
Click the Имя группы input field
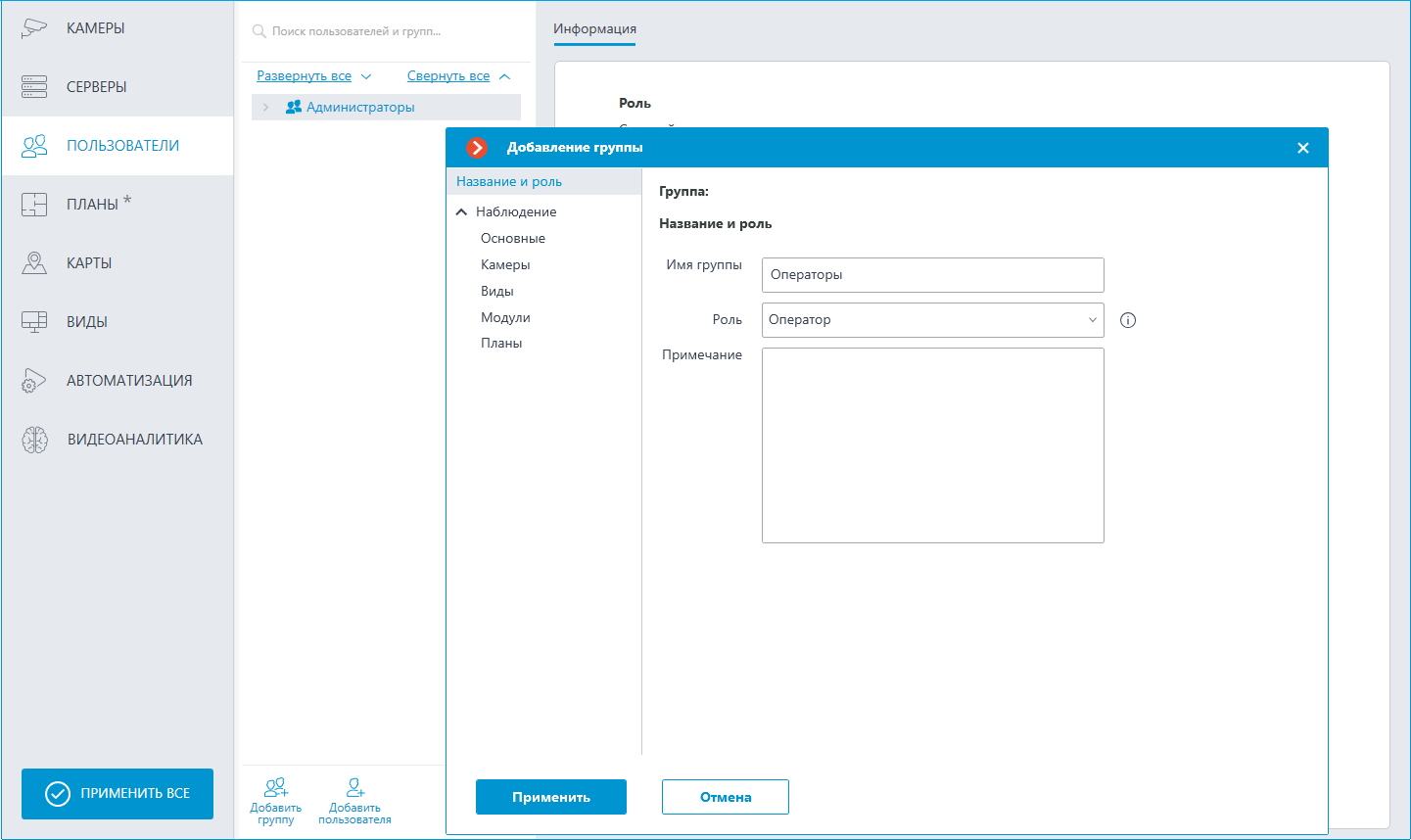point(933,275)
